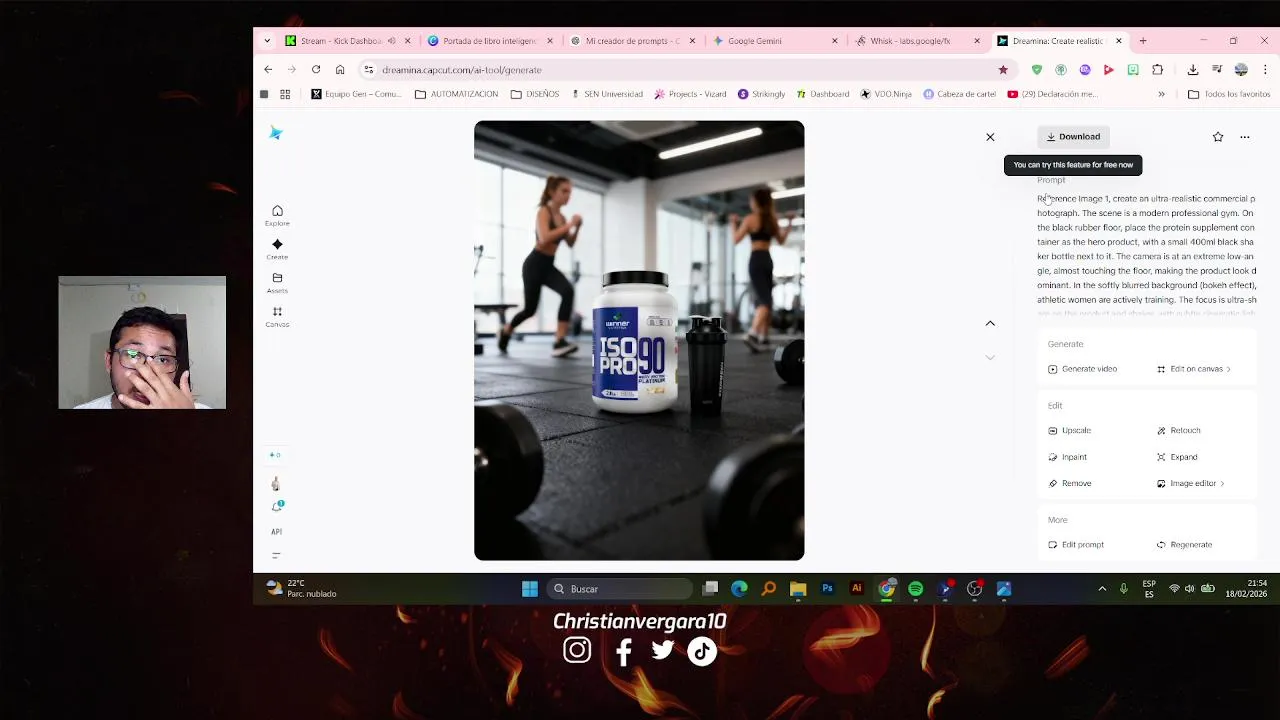Open the credits counter in sidebar
The width and height of the screenshot is (1280, 720).
pos(275,455)
